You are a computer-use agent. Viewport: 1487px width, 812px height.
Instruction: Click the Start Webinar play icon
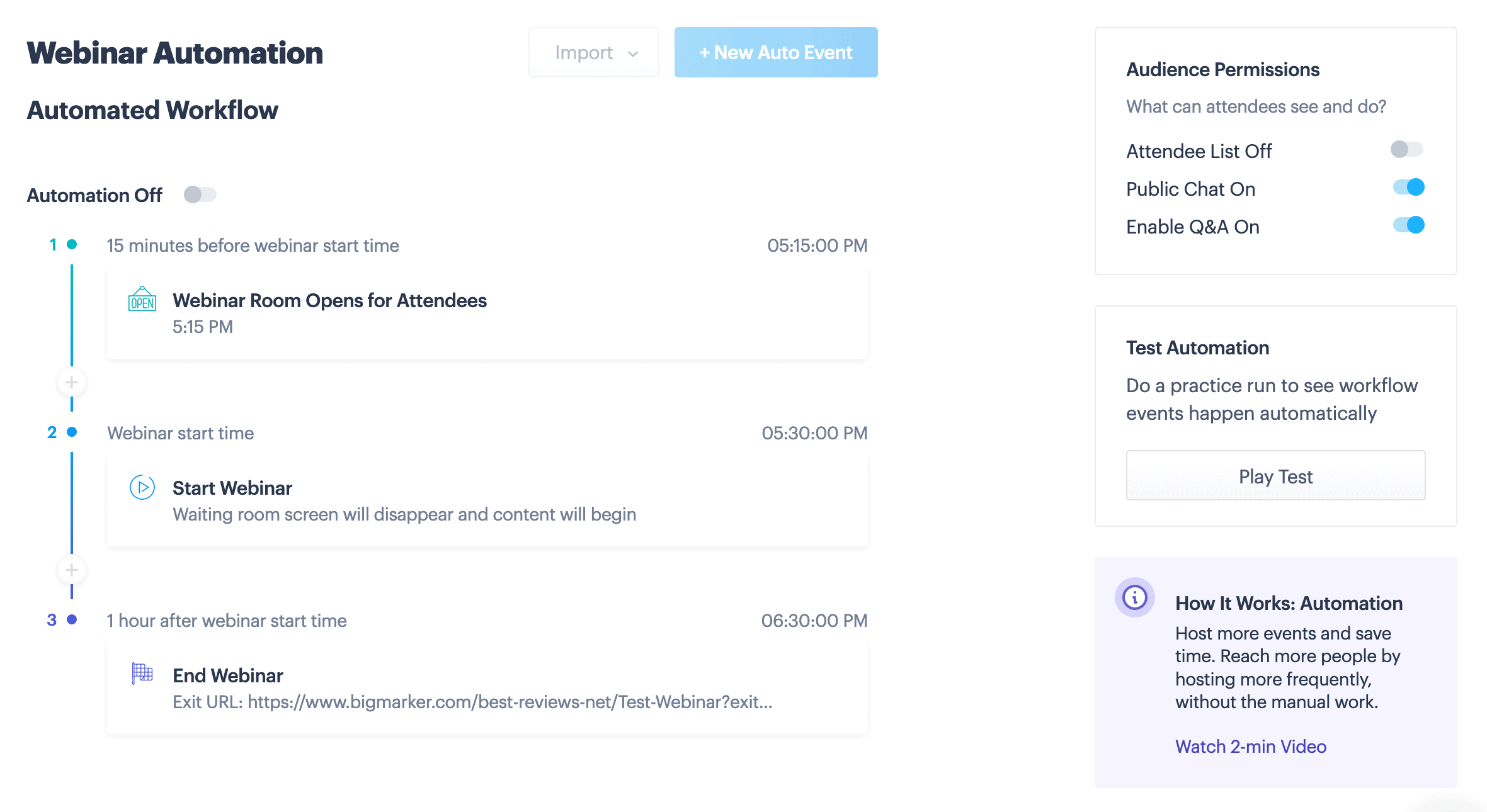pyautogui.click(x=142, y=487)
